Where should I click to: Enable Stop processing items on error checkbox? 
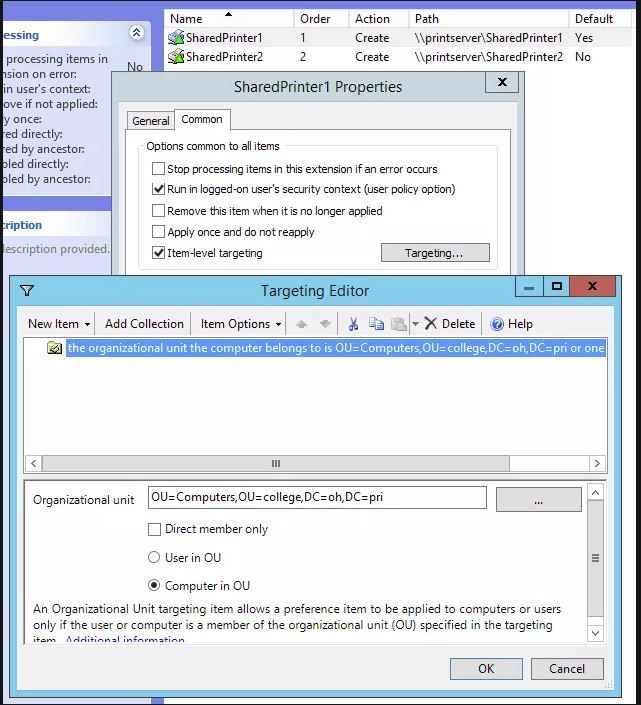tap(158, 169)
